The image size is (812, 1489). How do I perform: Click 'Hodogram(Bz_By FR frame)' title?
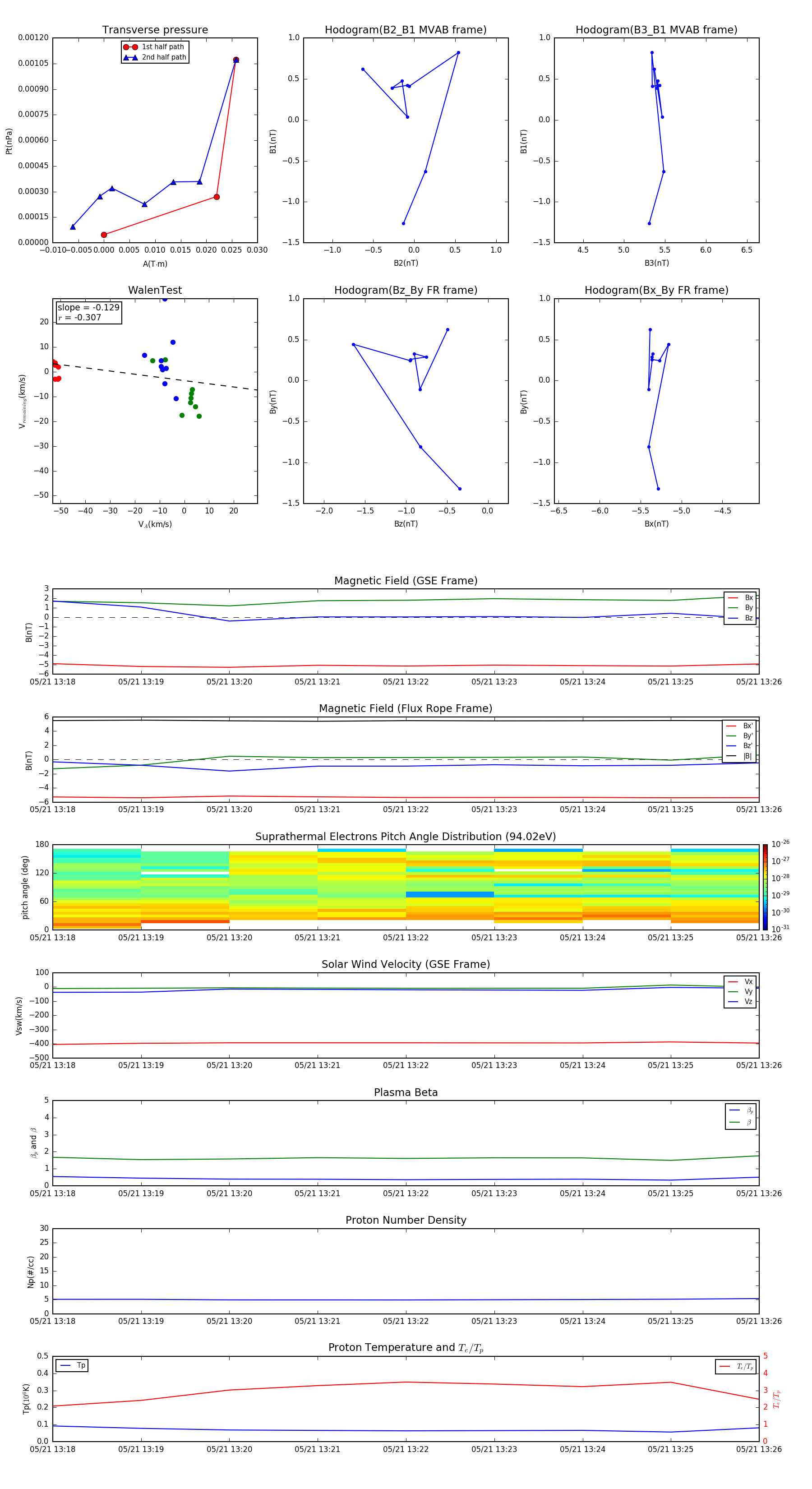point(406,290)
